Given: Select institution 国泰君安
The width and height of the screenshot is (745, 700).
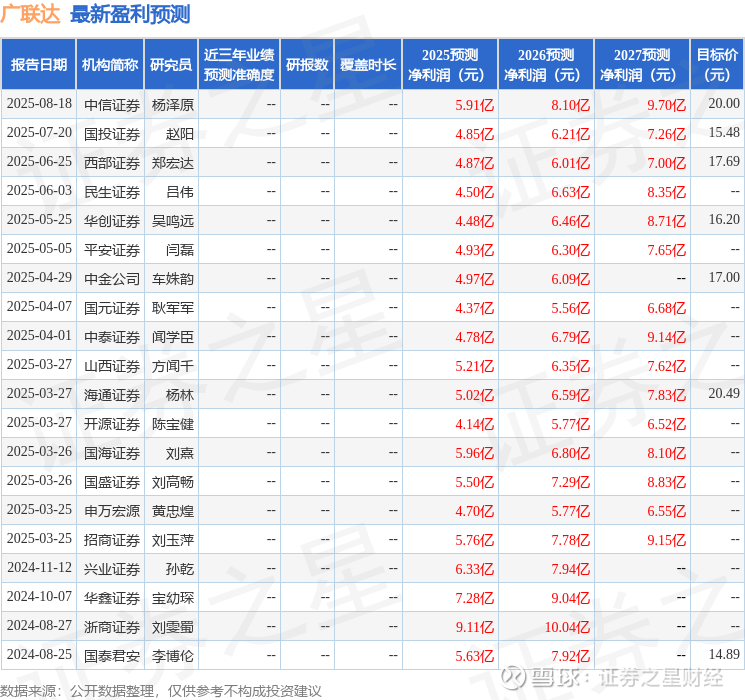Looking at the screenshot, I should (112, 656).
